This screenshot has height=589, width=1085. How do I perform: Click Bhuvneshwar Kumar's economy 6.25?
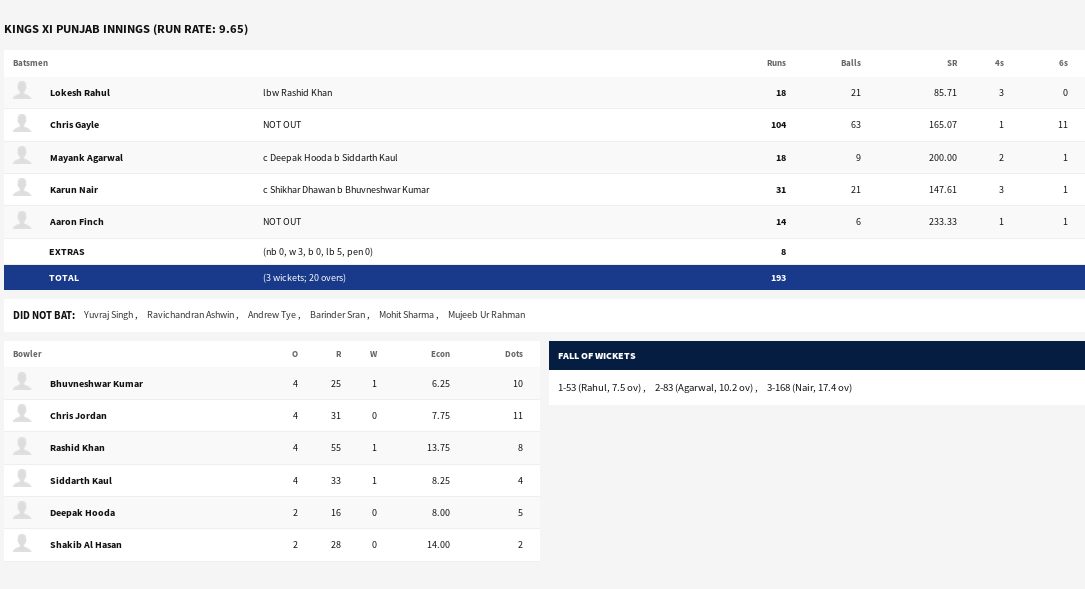pos(441,383)
